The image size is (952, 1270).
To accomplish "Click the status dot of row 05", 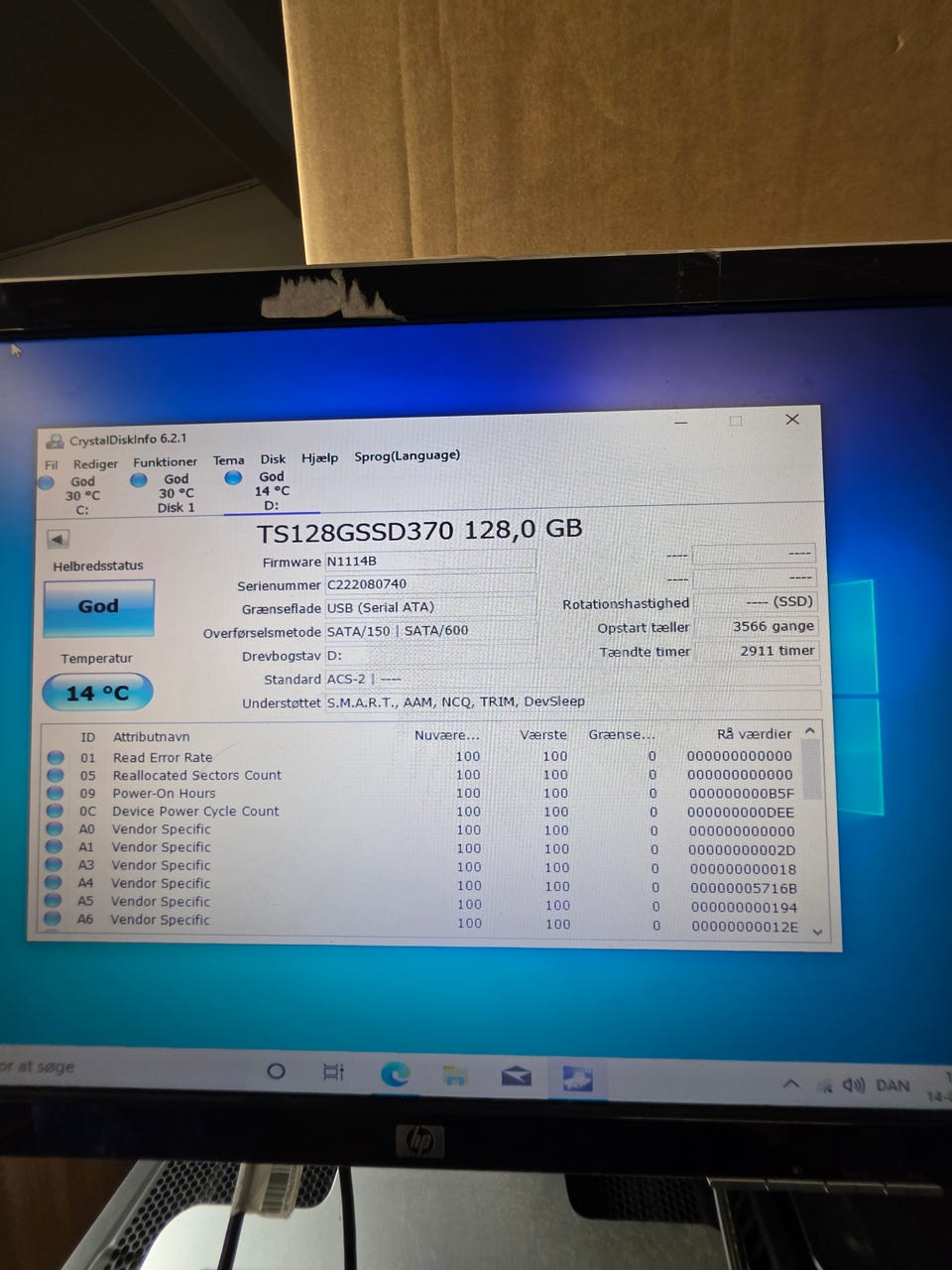I will (x=56, y=775).
